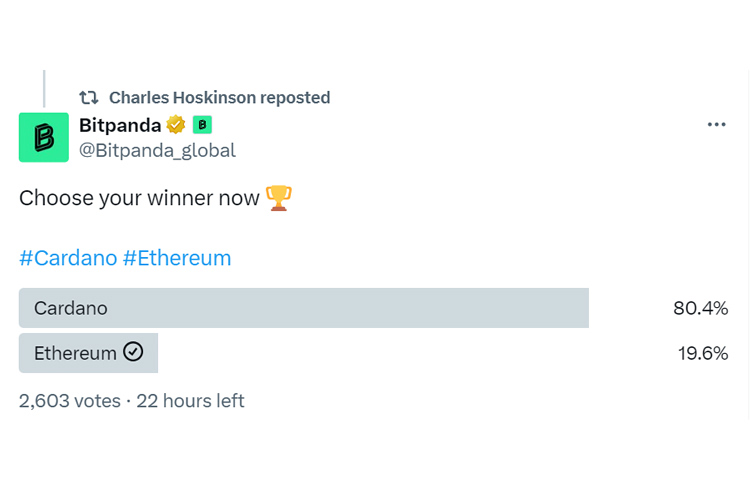Open the #Cardano hashtag
The image size is (750, 500).
pyautogui.click(x=67, y=258)
